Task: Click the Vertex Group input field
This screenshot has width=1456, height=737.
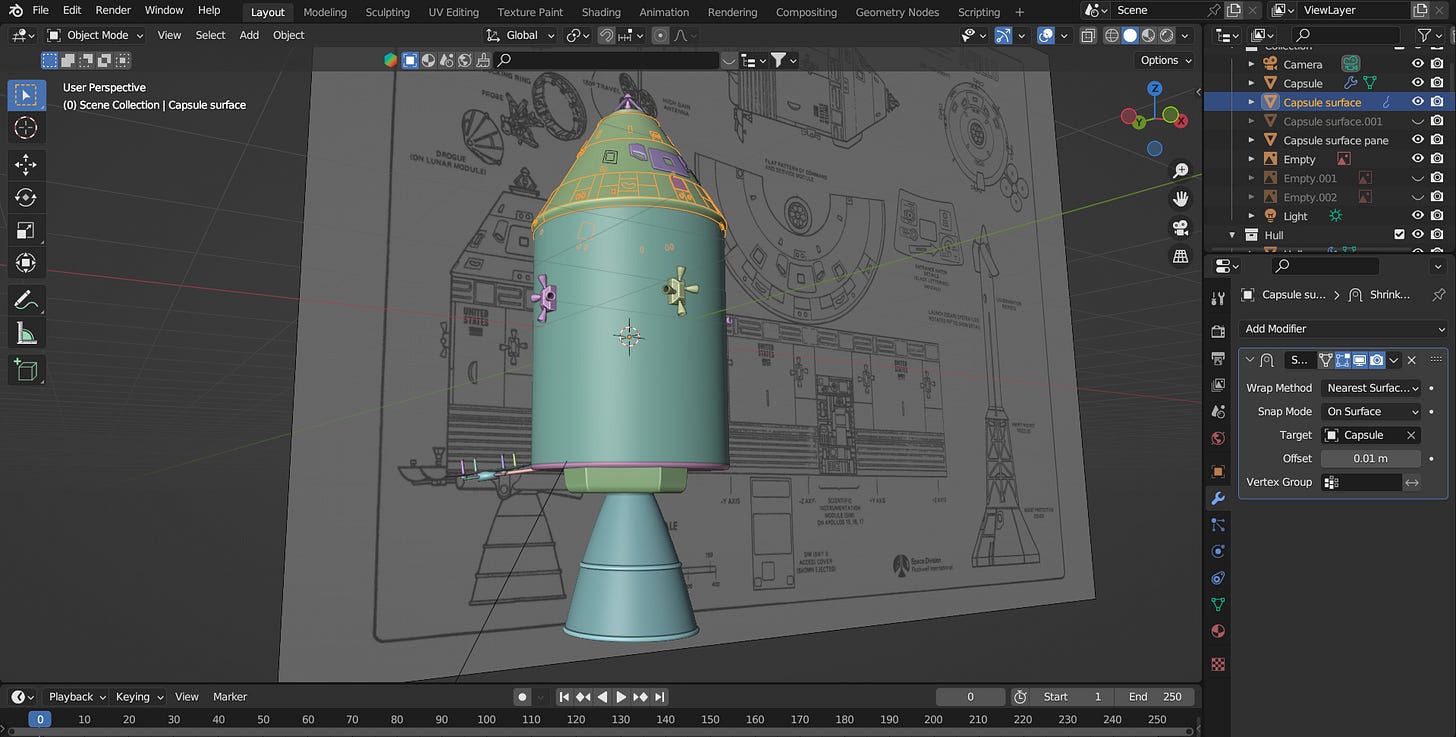Action: [x=1361, y=483]
